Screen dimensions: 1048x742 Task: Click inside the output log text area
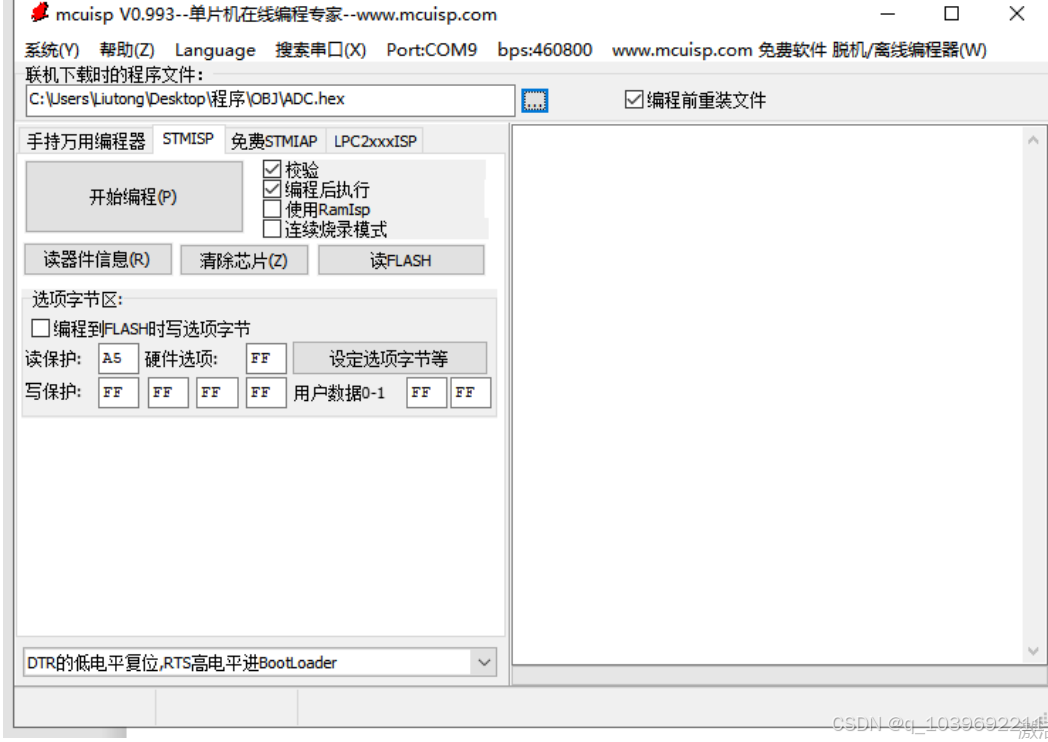coord(767,394)
